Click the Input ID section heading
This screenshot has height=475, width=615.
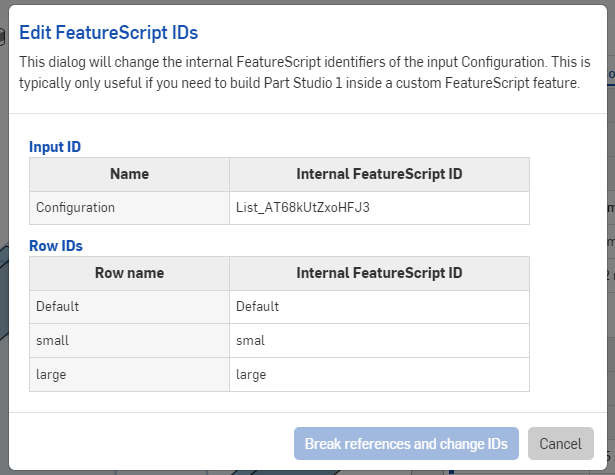[x=55, y=147]
